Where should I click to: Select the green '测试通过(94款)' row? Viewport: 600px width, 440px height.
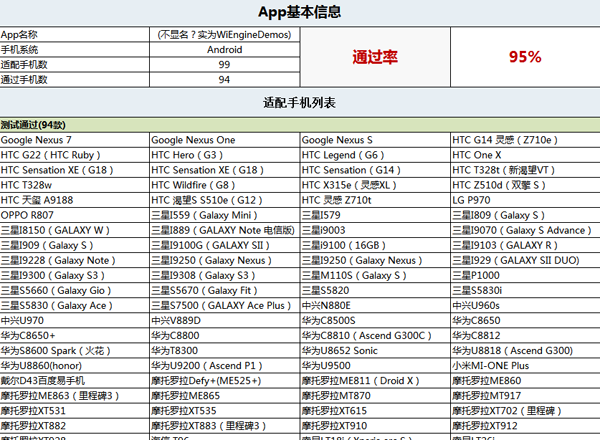click(300, 125)
